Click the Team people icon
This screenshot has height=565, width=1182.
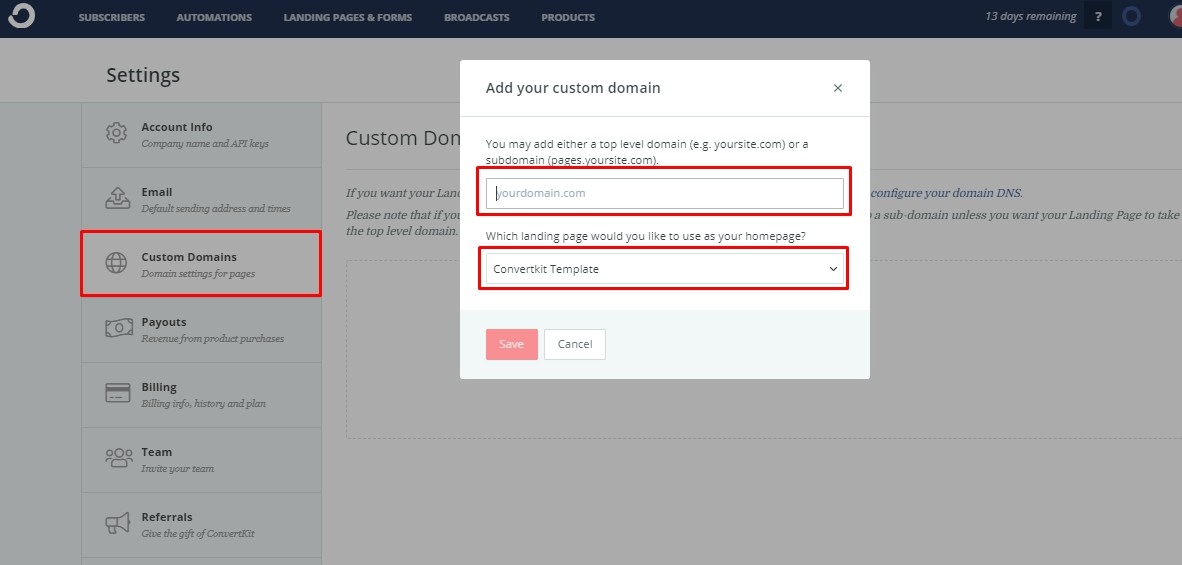click(119, 458)
